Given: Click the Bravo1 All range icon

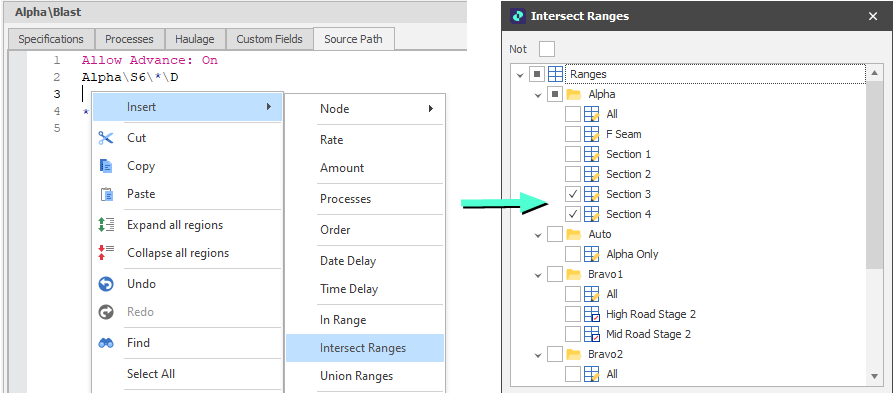Looking at the screenshot, I should coord(591,294).
